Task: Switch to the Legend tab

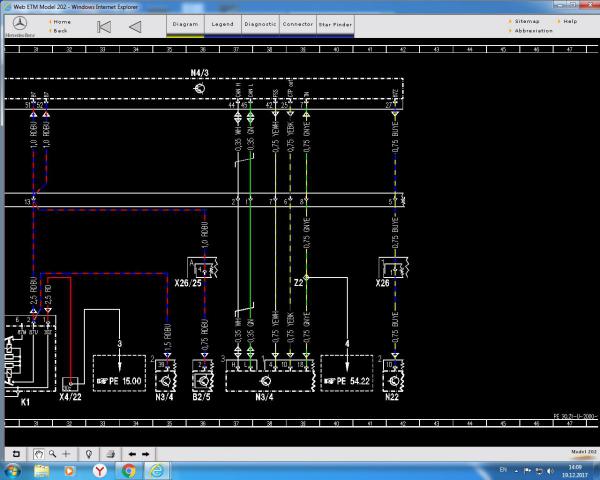Action: click(221, 22)
